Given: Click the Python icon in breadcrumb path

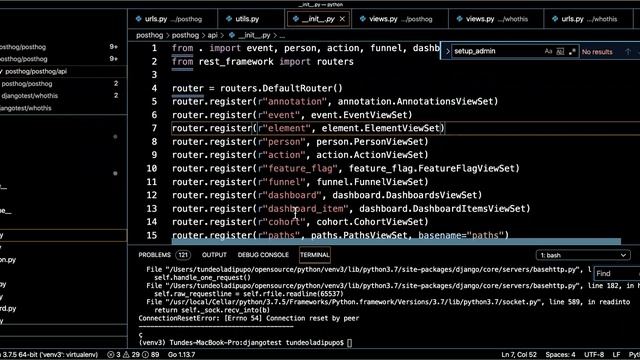Looking at the screenshot, I should point(232,35).
